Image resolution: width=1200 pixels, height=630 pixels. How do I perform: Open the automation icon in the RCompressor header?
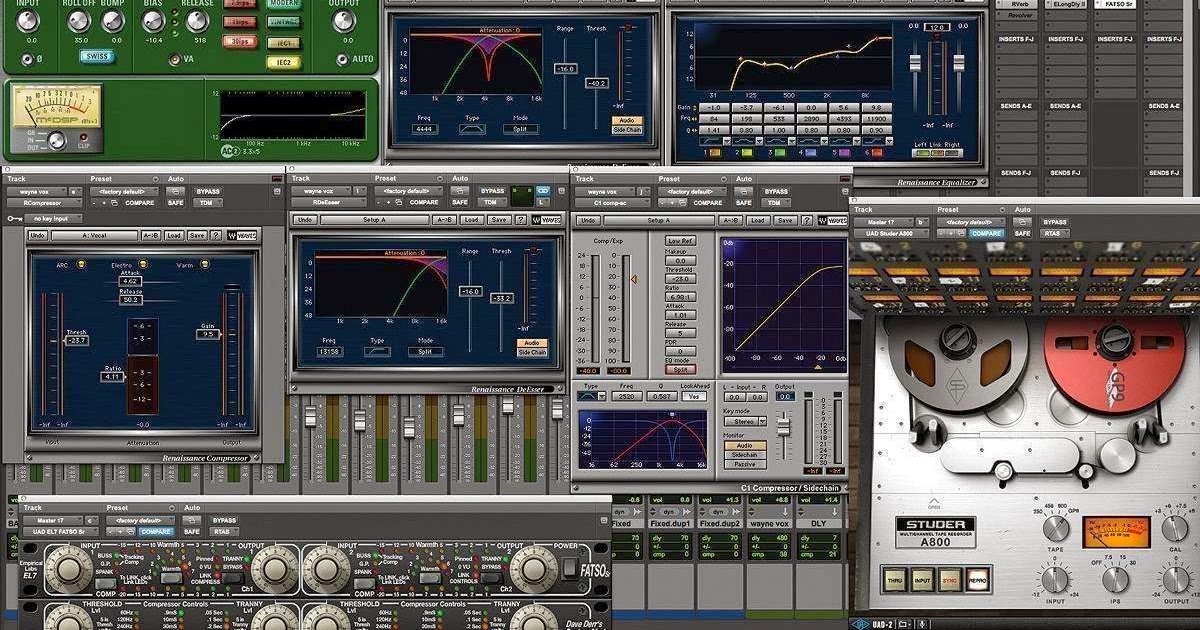point(175,192)
